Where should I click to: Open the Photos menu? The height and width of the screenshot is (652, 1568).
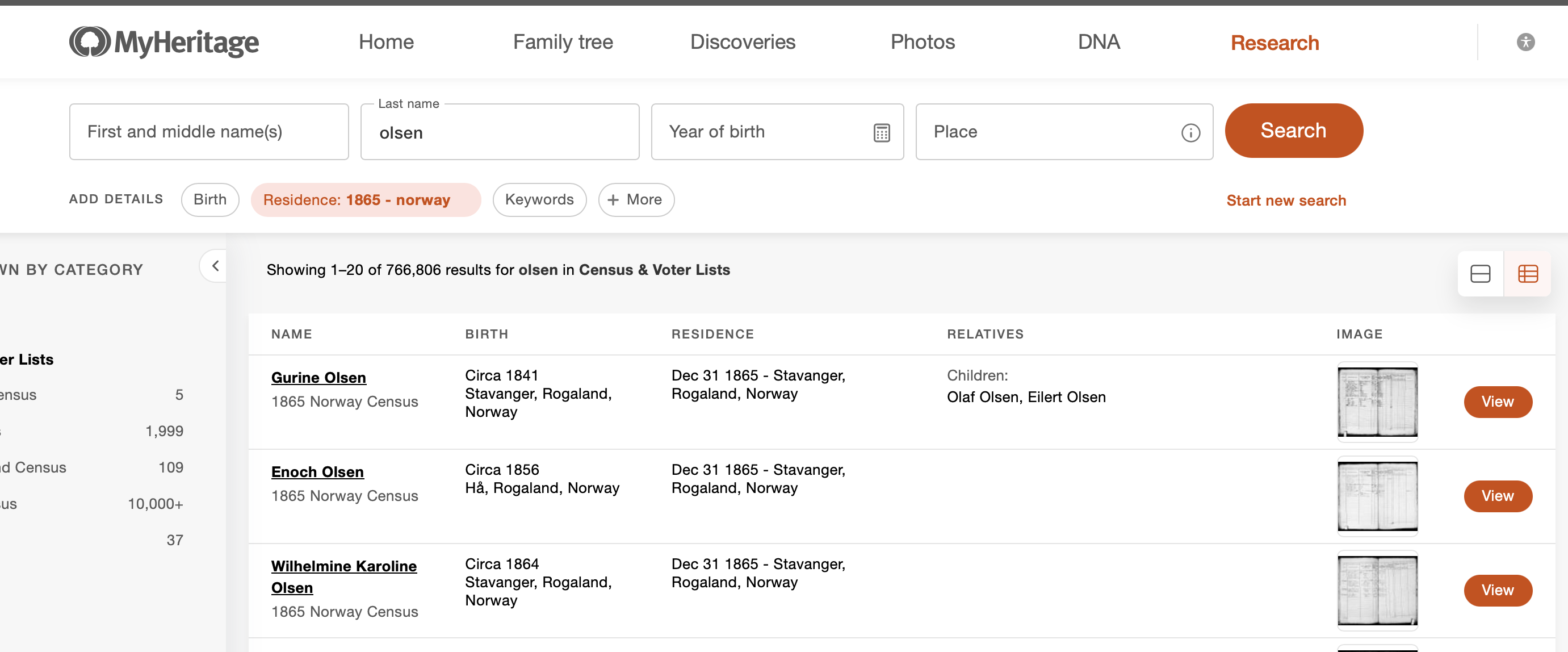(x=923, y=42)
